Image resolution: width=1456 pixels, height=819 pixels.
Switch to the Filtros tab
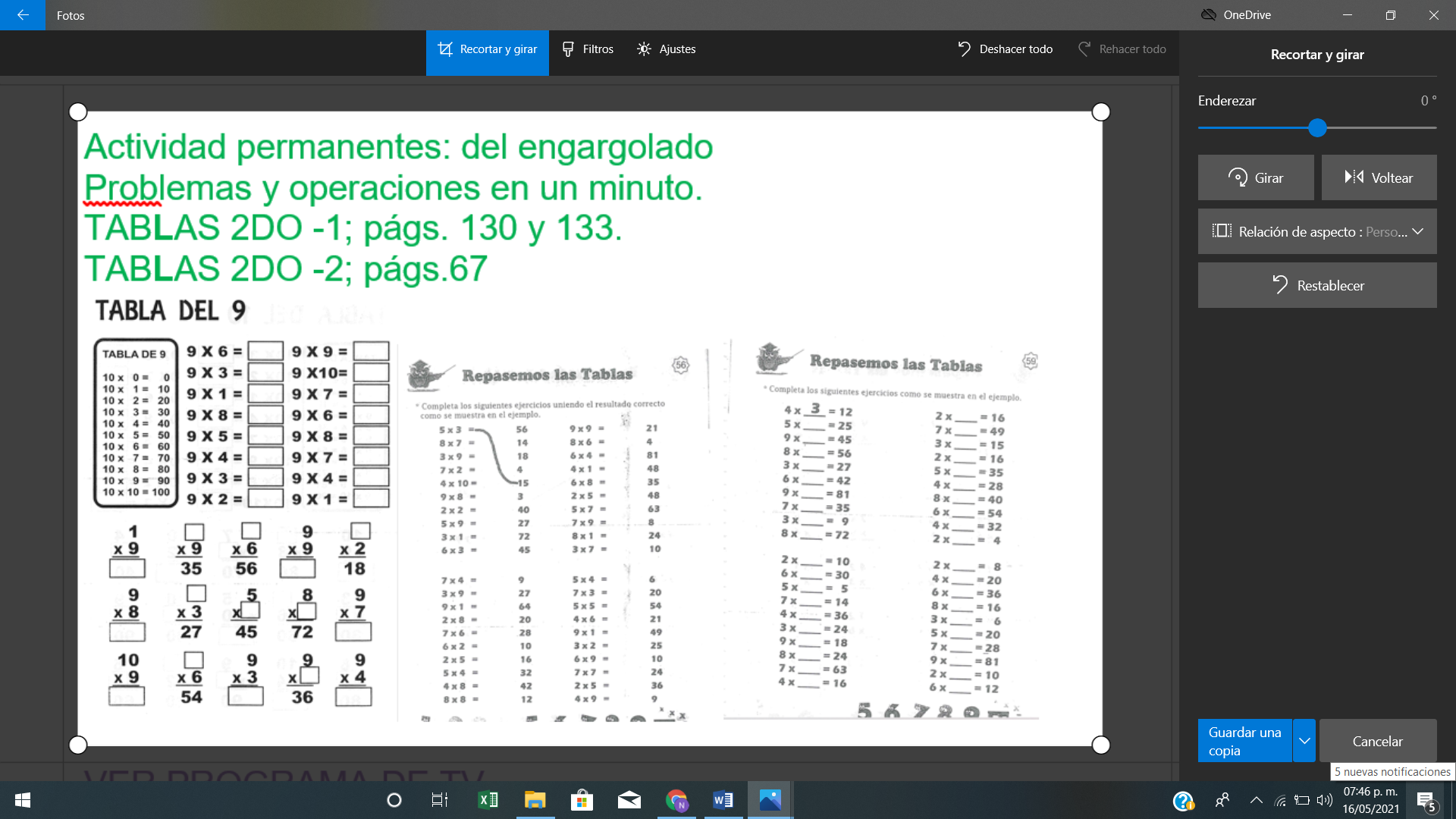pyautogui.click(x=588, y=49)
